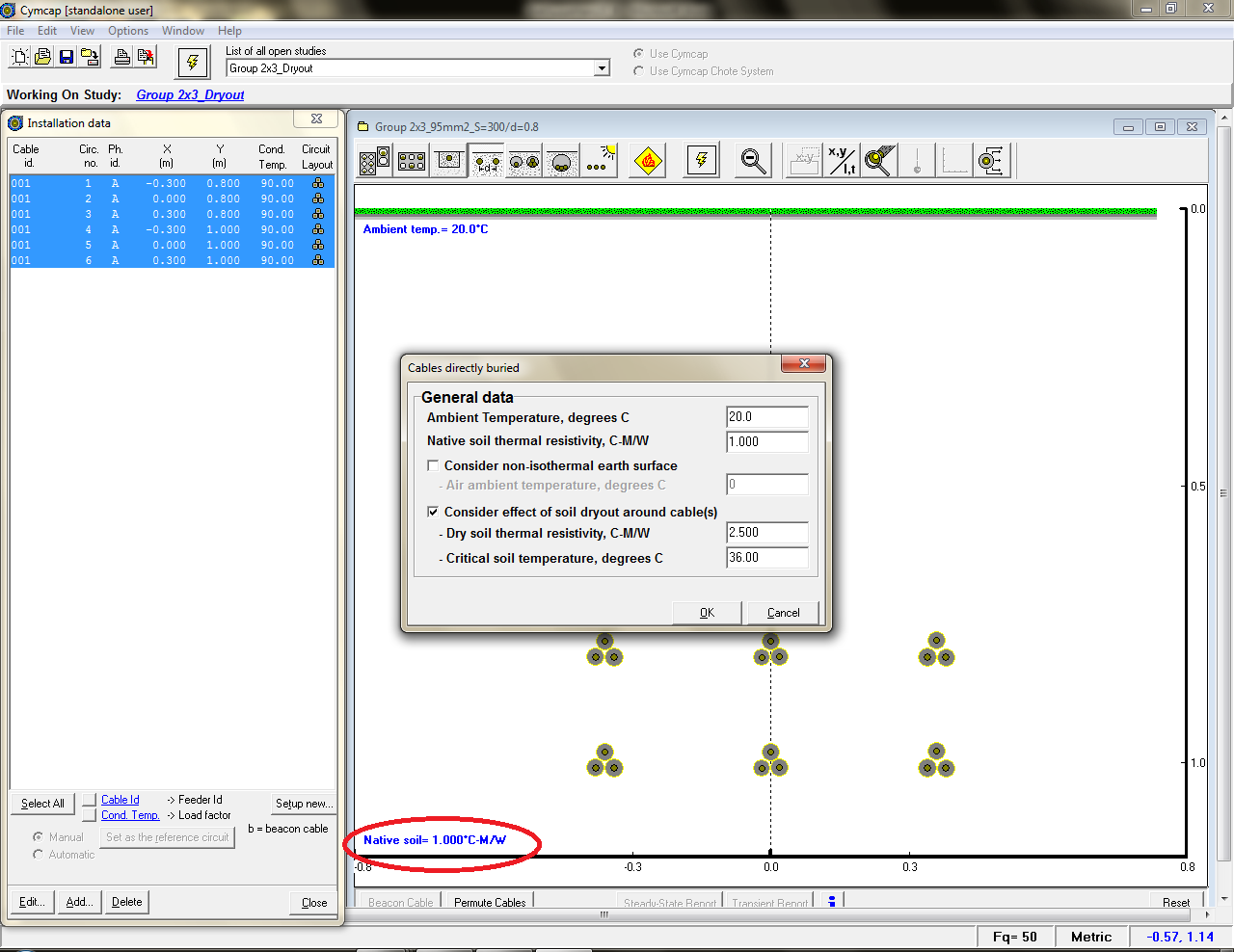Click Delete button in Installation data
Image resolution: width=1234 pixels, height=952 pixels.
click(x=126, y=902)
